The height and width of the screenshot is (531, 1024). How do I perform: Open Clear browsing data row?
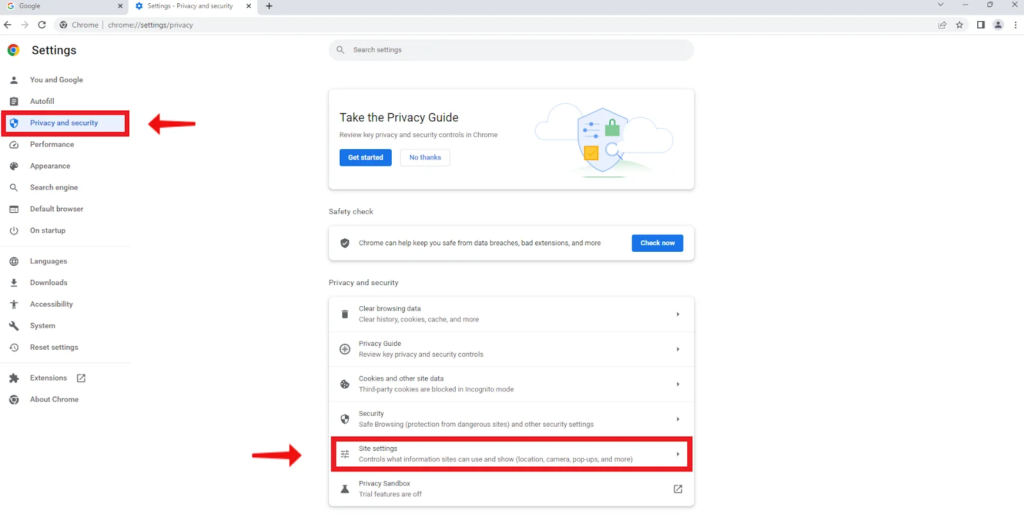pyautogui.click(x=511, y=314)
